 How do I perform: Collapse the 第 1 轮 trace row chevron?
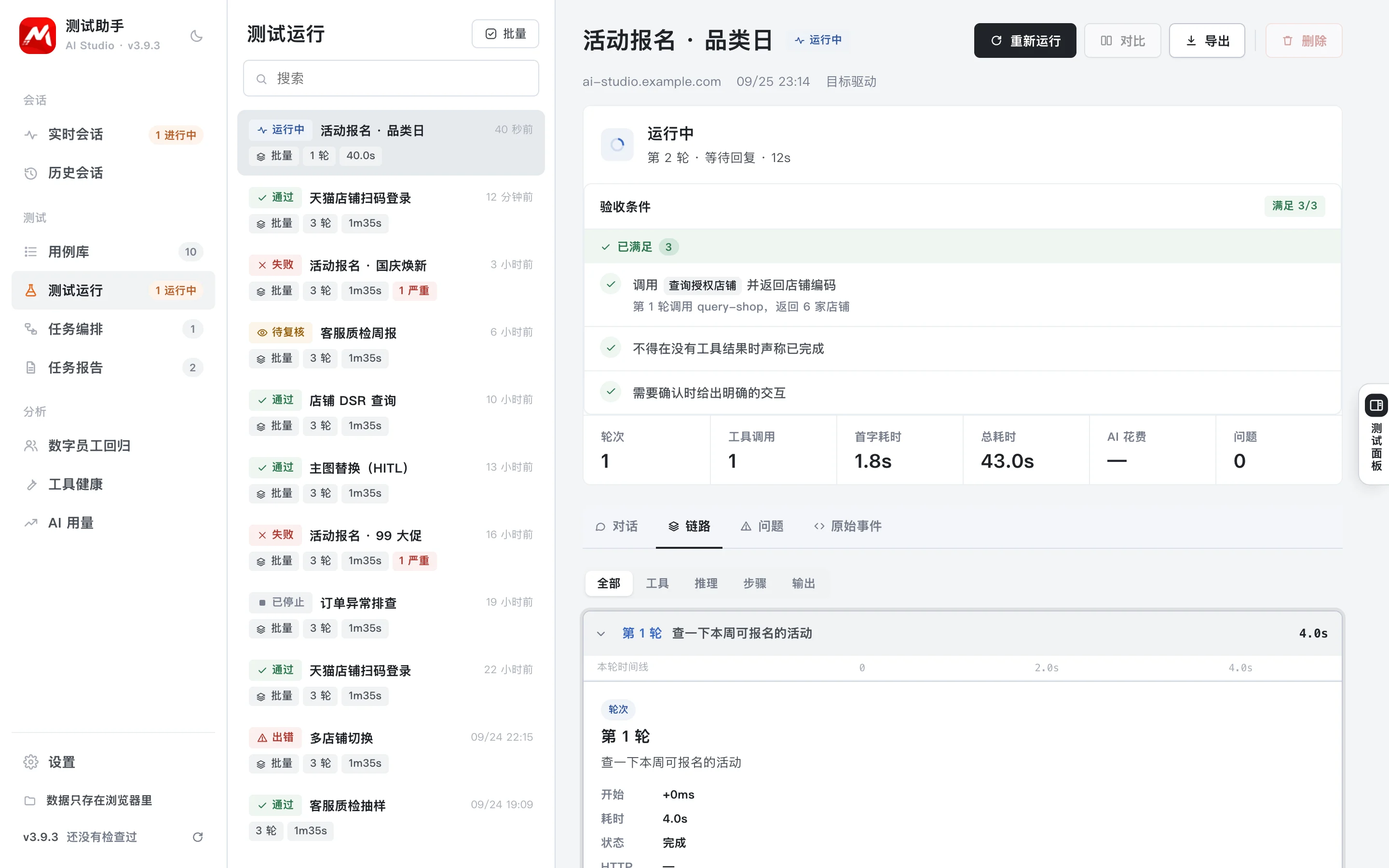[x=601, y=634]
